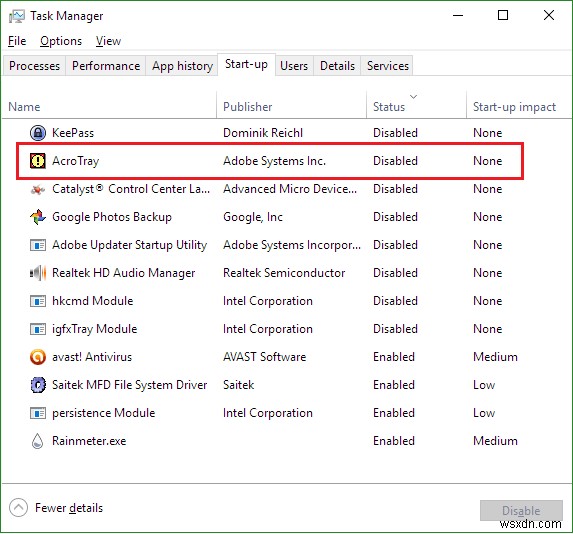Select the KeePass row name
The image size is (573, 534).
[73, 133]
